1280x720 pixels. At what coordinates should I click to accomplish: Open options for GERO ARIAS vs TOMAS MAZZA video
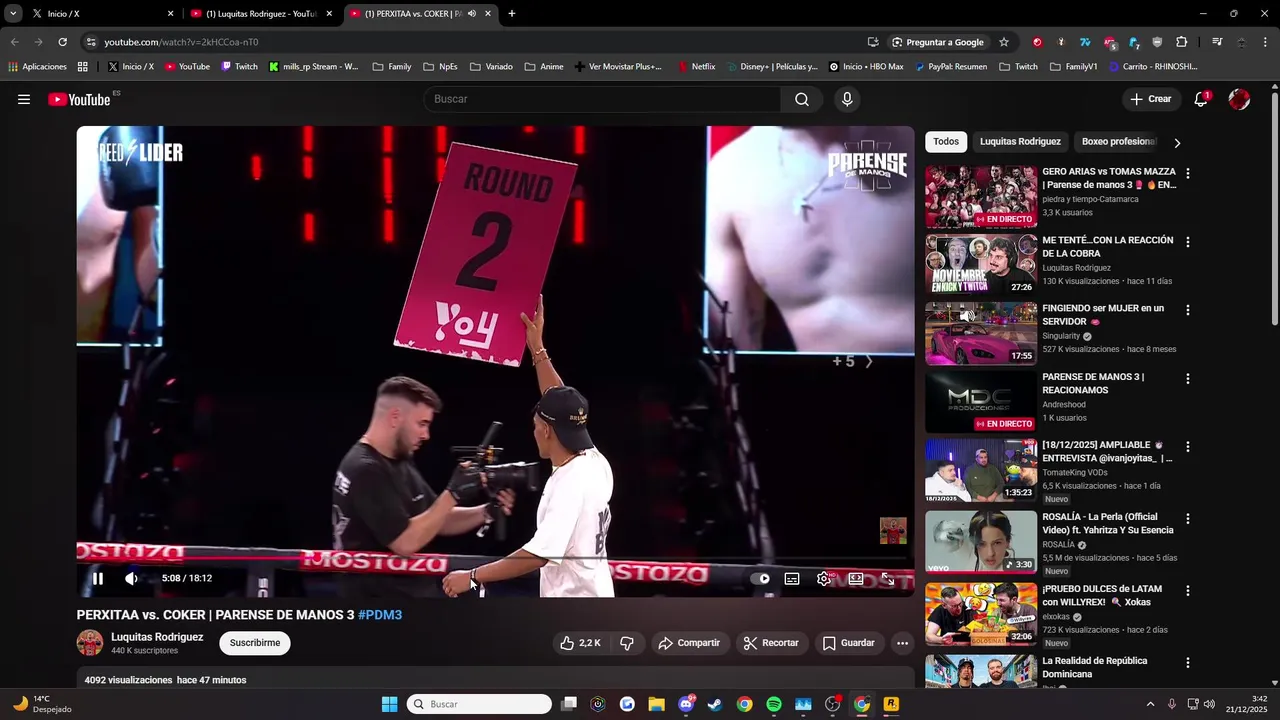(x=1188, y=173)
